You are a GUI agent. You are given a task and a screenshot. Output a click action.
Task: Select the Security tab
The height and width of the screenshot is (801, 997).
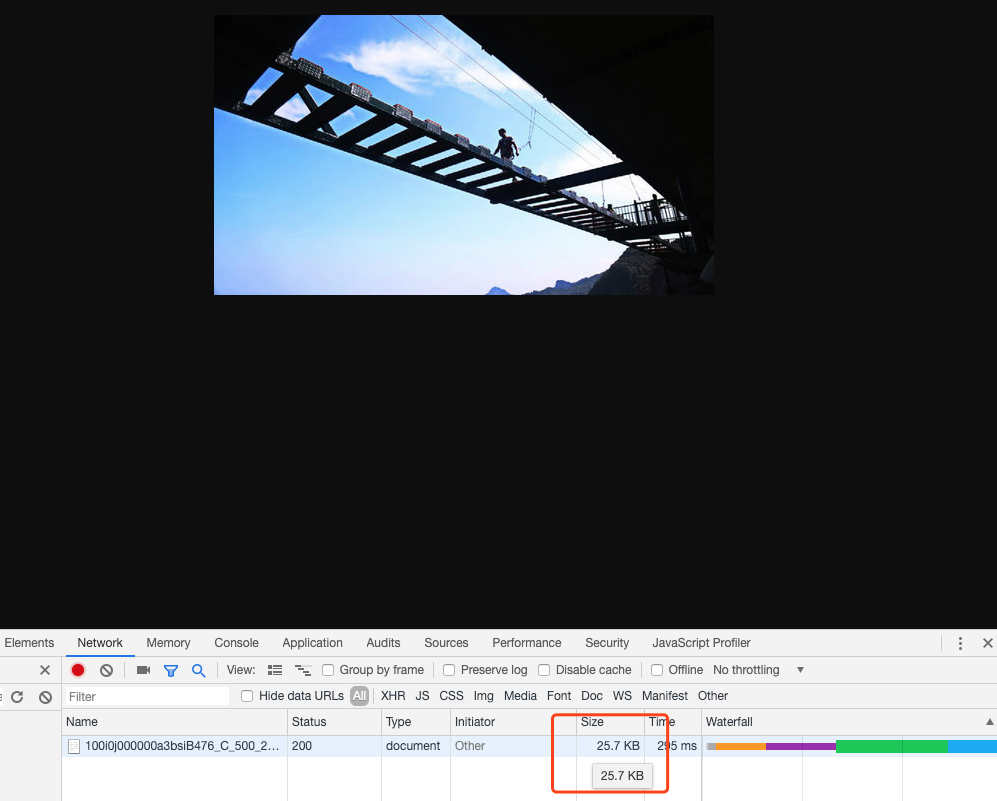pos(607,643)
